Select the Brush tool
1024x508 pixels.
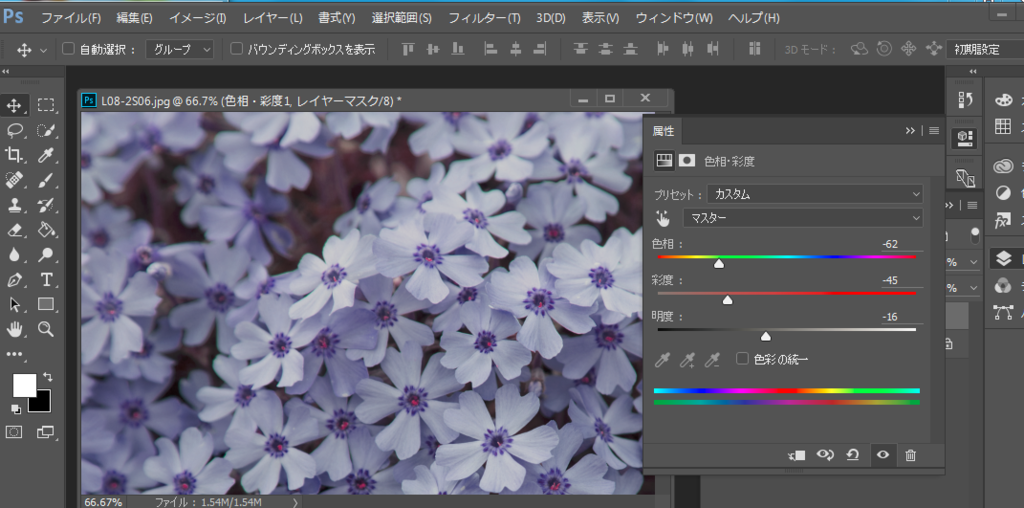click(46, 180)
